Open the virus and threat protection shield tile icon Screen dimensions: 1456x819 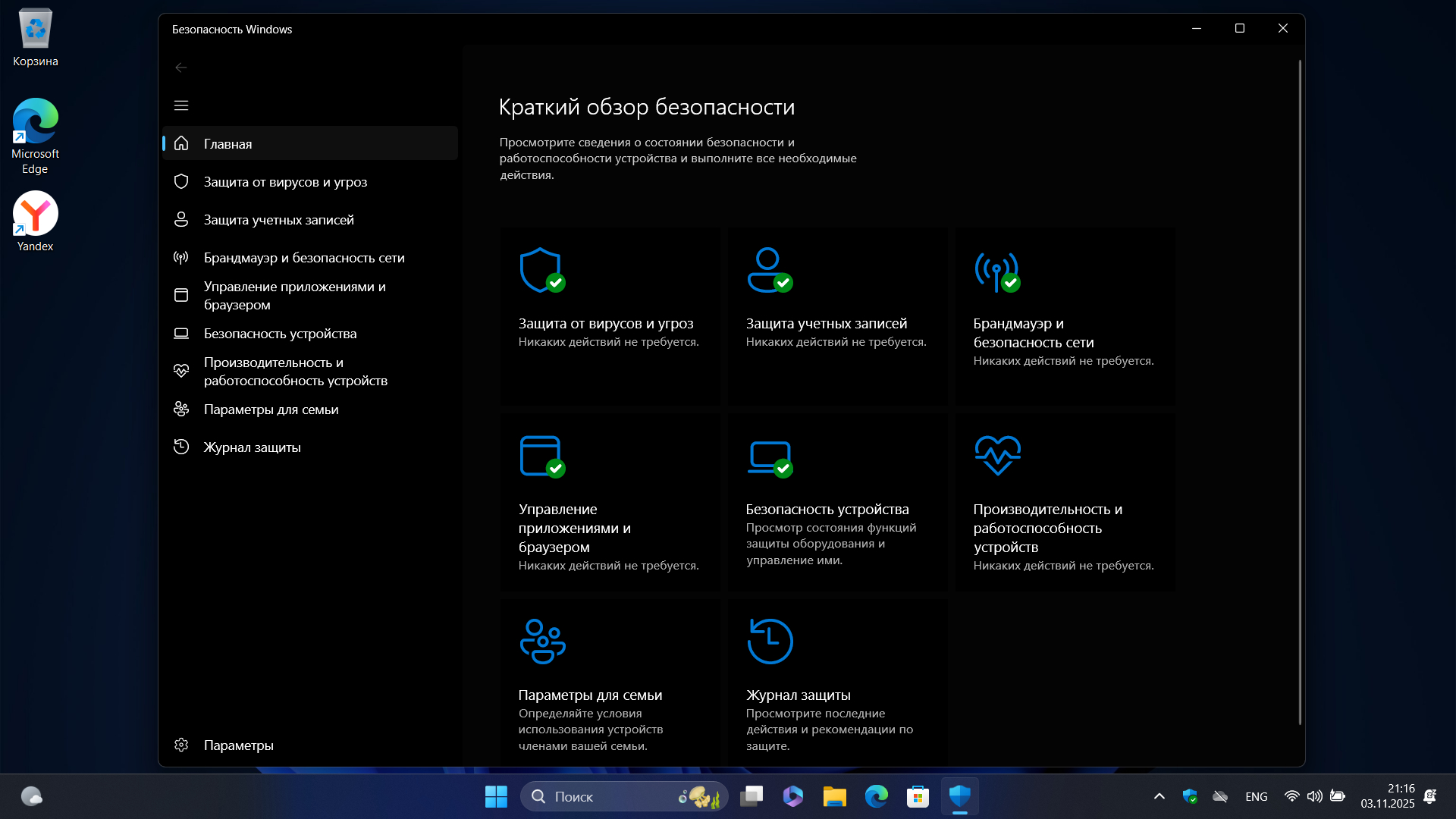point(541,269)
